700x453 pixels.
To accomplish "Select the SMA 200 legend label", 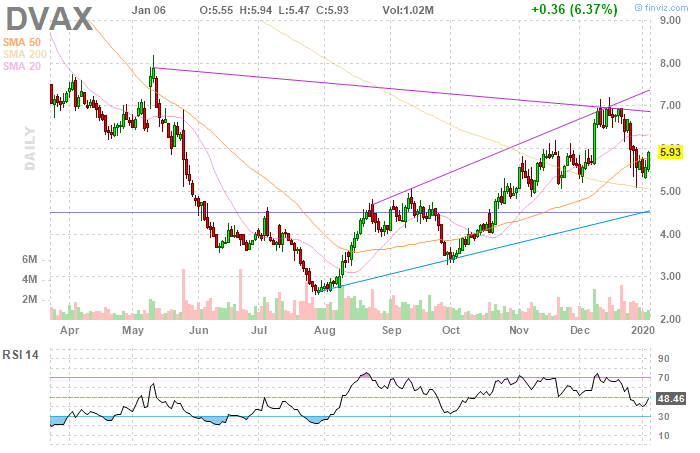I will click(x=25, y=54).
